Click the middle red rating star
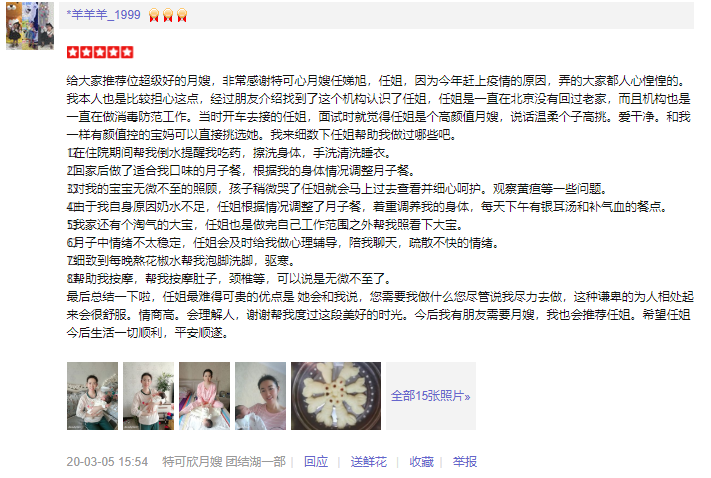711x478 pixels. (100, 52)
